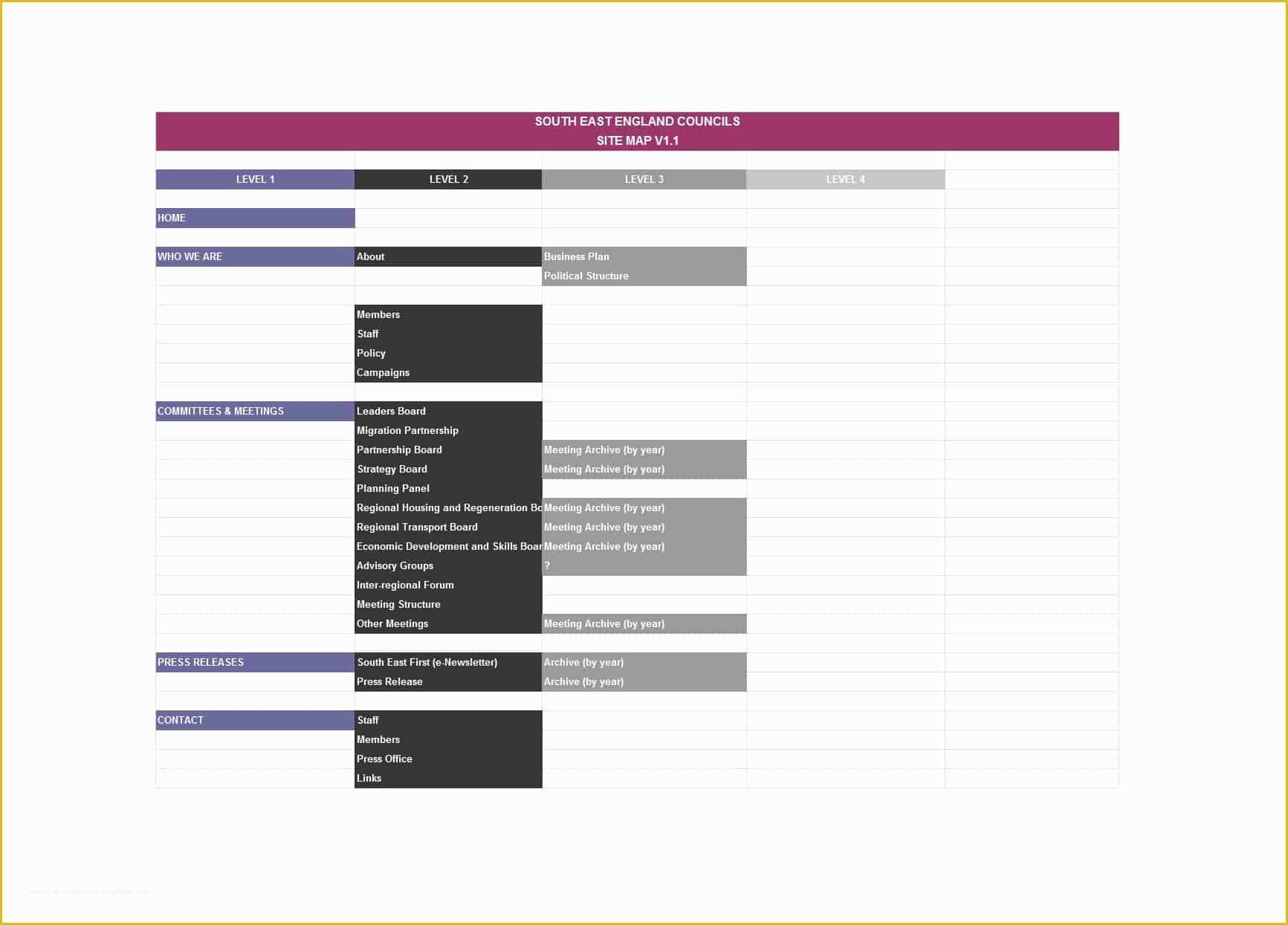Click South East First (e-Newsletter) cell

[x=448, y=662]
